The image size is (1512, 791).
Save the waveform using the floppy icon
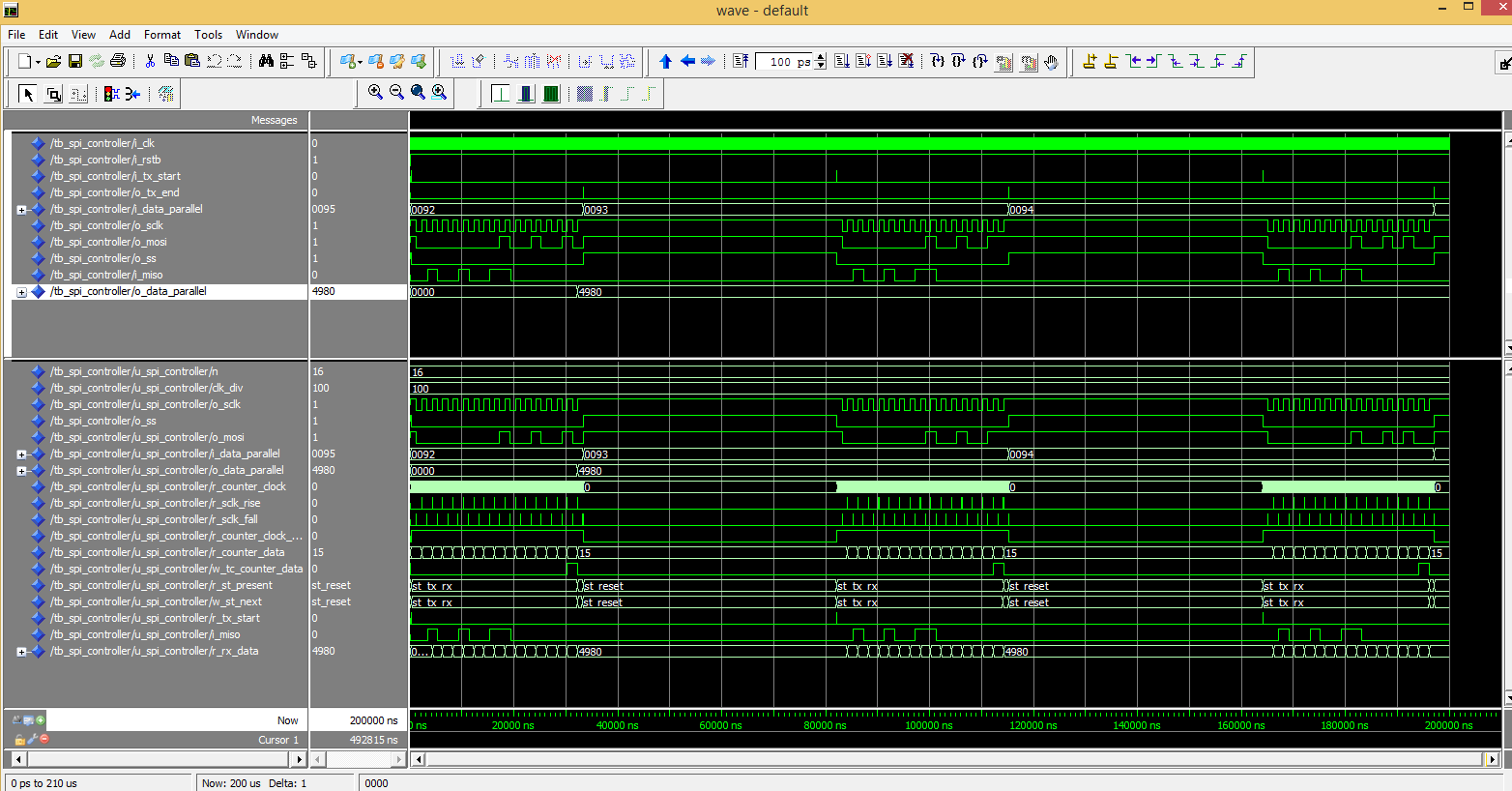point(74,61)
